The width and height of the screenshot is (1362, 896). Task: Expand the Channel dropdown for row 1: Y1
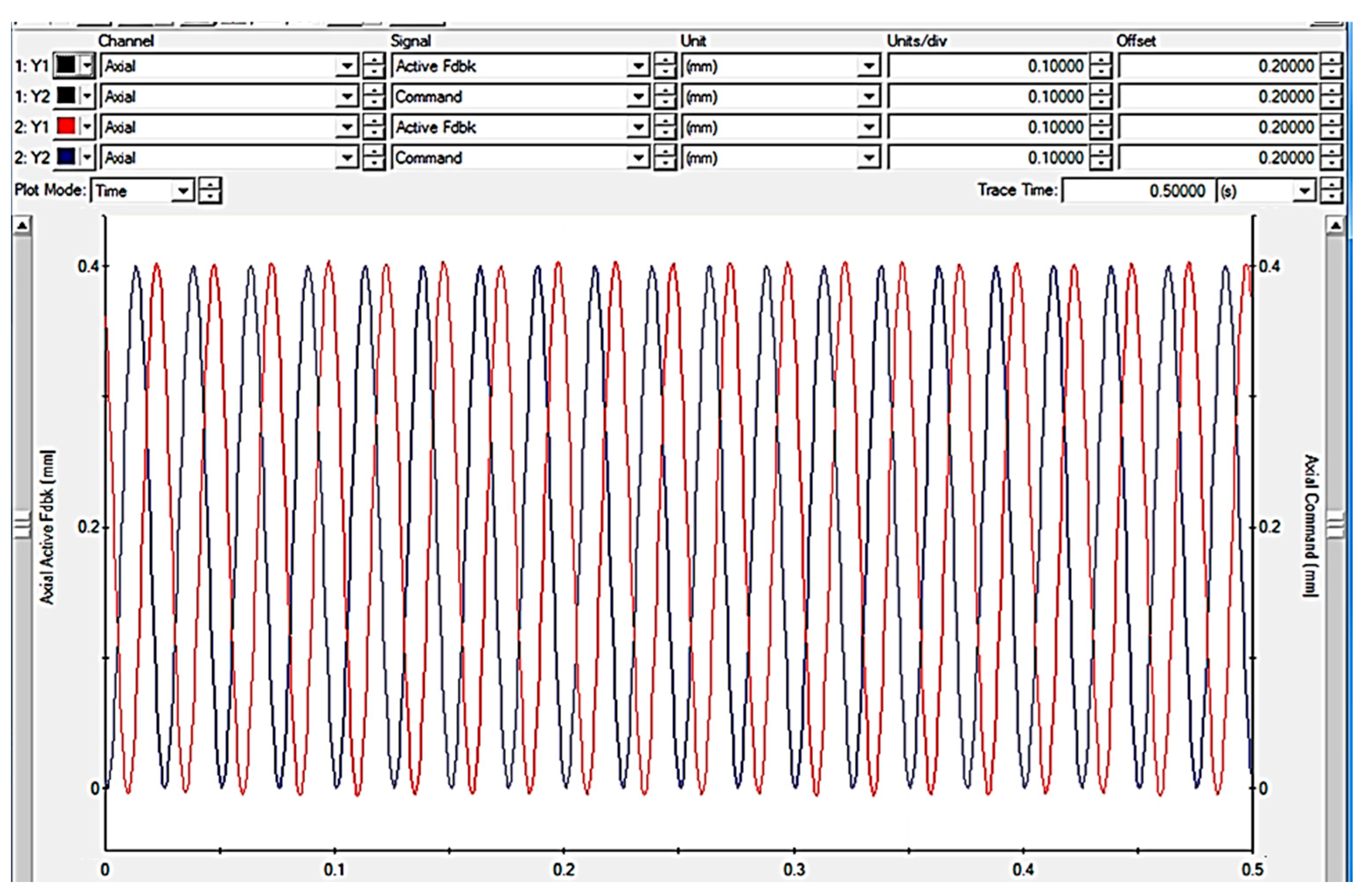(x=346, y=66)
